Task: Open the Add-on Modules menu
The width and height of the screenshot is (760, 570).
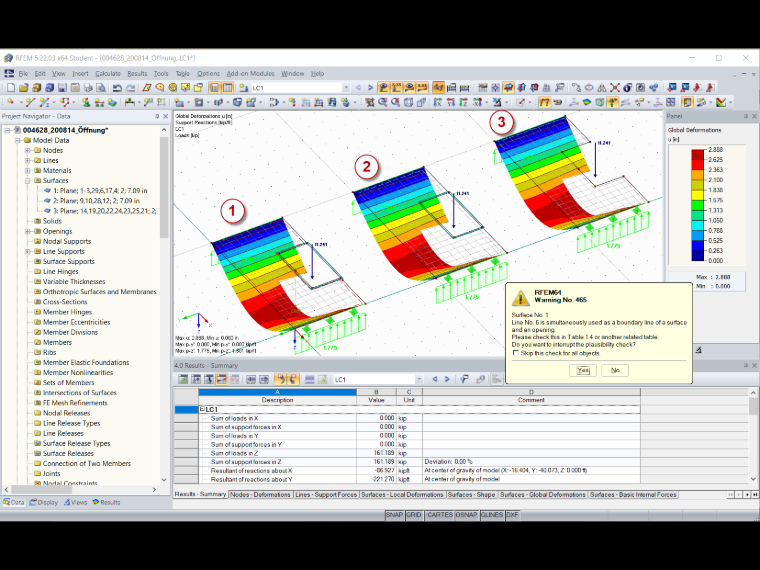Action: point(251,74)
